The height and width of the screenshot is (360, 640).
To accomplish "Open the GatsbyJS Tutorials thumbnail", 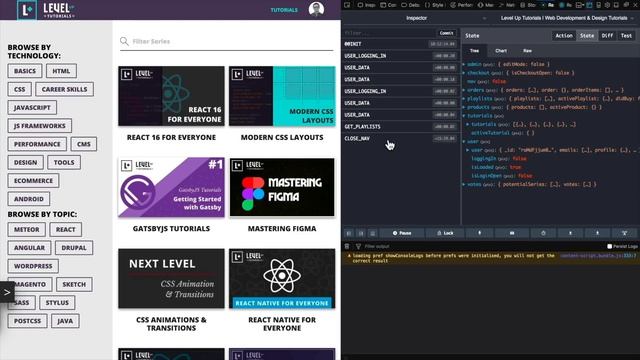I will click(x=171, y=187).
